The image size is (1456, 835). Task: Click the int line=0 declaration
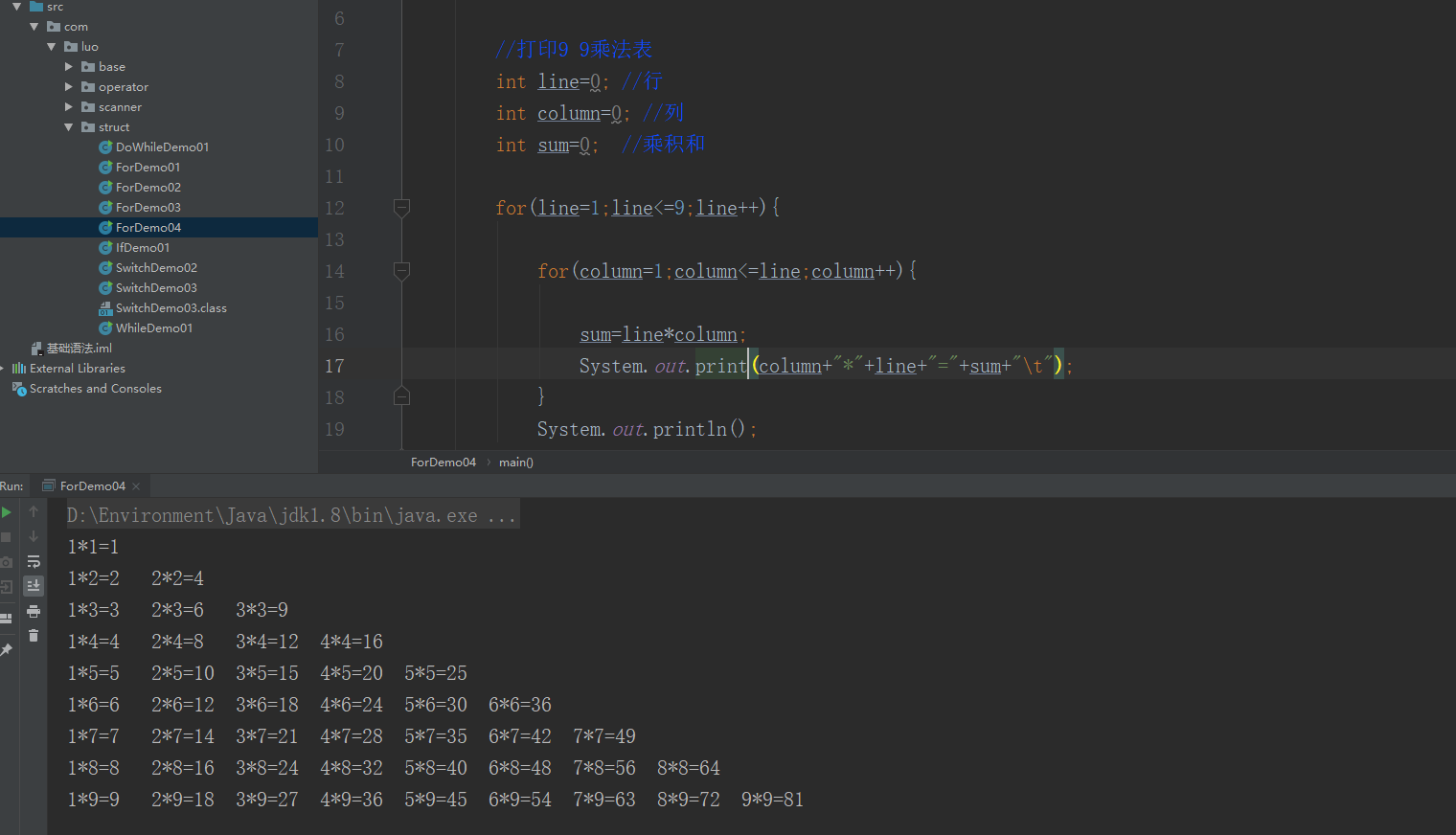(553, 81)
